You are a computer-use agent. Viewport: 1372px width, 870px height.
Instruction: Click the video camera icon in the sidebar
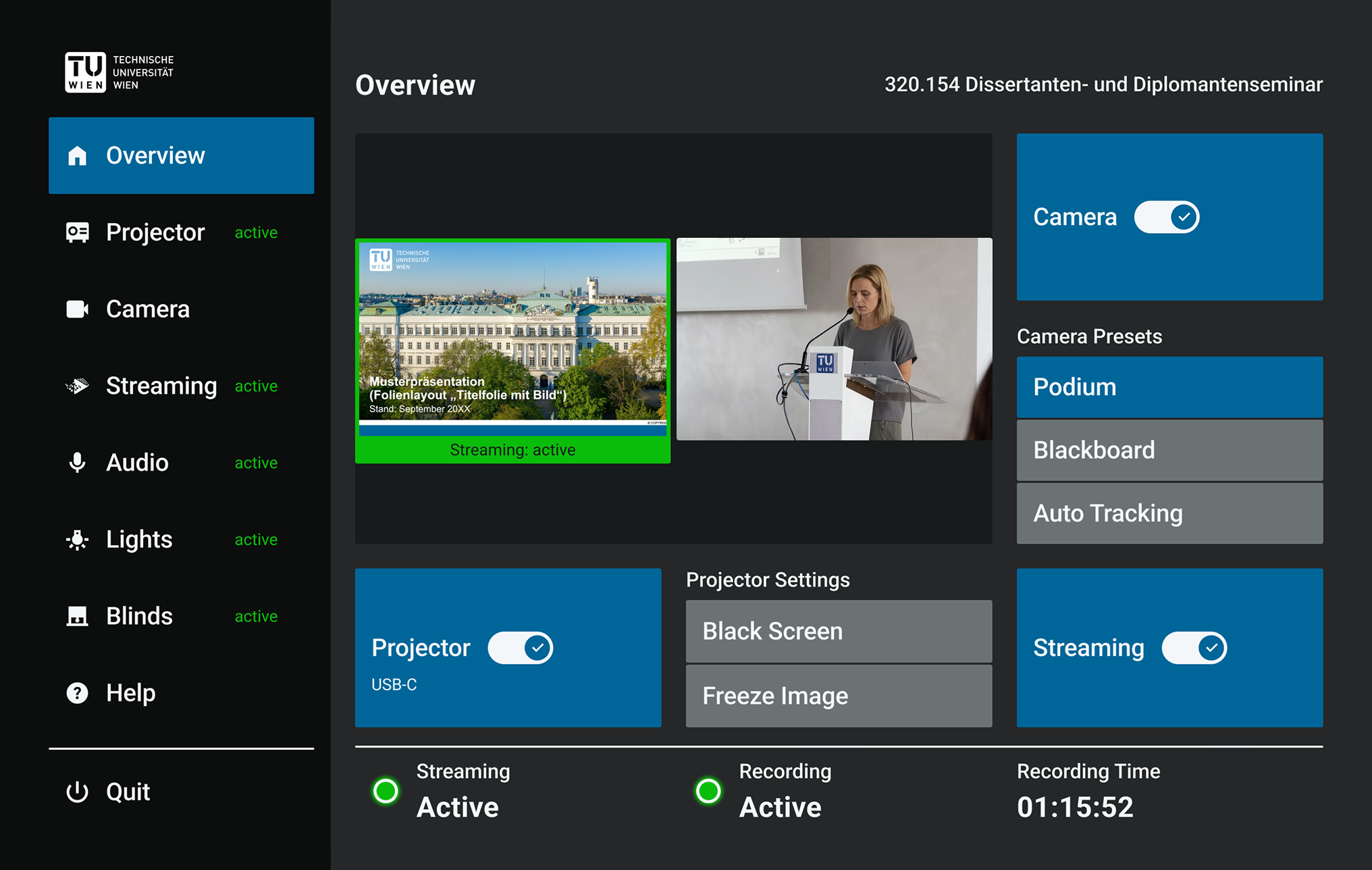77,309
